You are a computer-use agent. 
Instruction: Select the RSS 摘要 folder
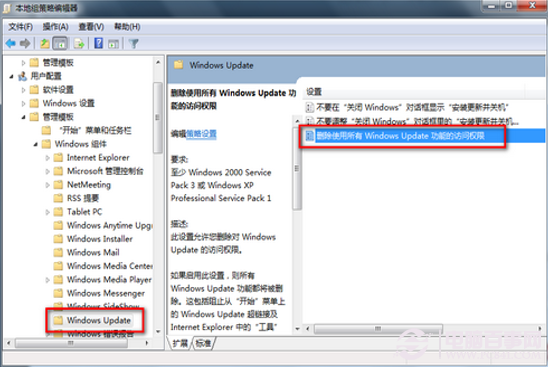(83, 198)
